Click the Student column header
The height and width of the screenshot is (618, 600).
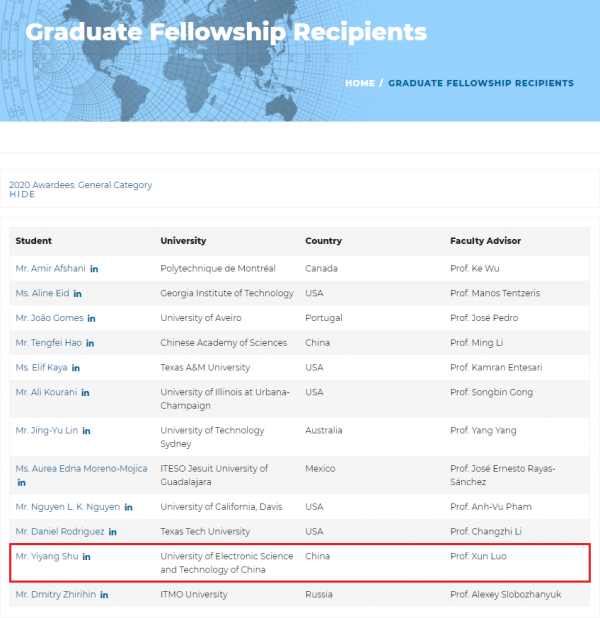34,241
